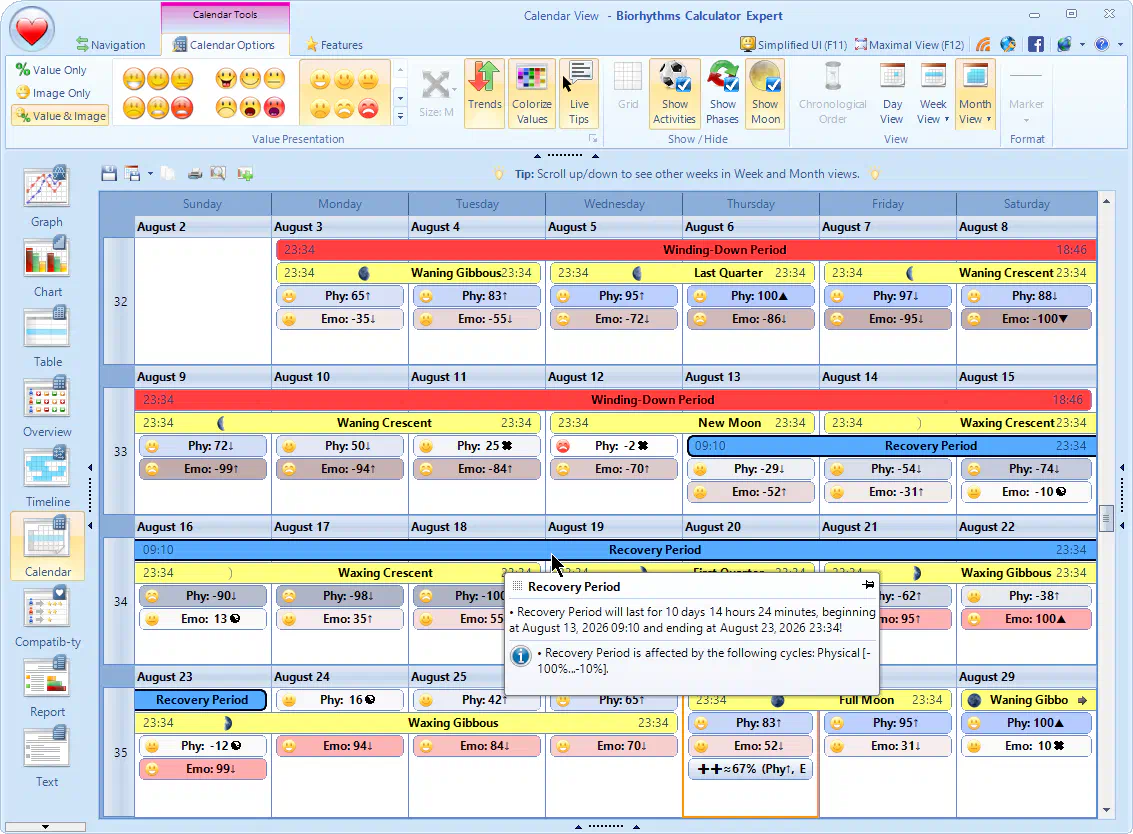Open the Navigation ribbon tab
The image size is (1133, 834).
point(111,44)
